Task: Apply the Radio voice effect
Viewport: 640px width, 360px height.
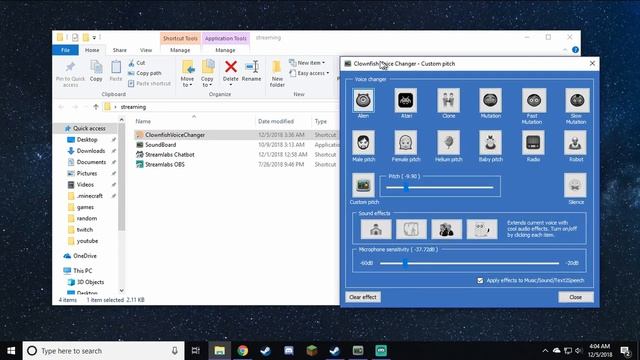Action: pyautogui.click(x=533, y=143)
